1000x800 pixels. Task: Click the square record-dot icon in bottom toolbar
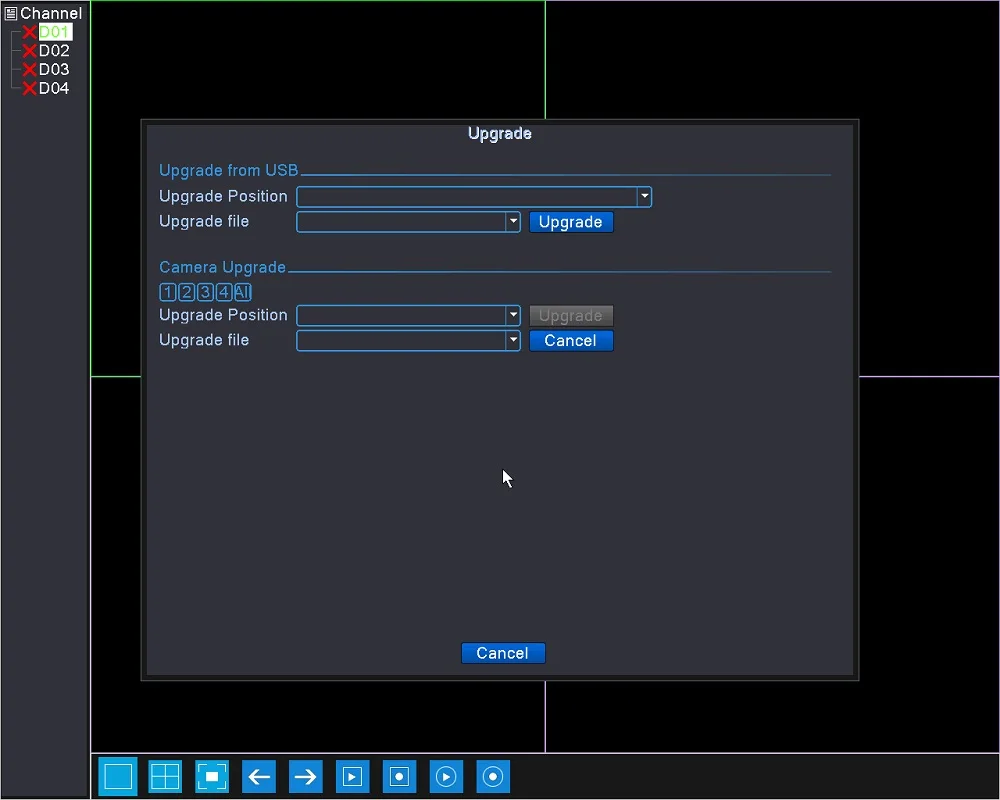[399, 776]
